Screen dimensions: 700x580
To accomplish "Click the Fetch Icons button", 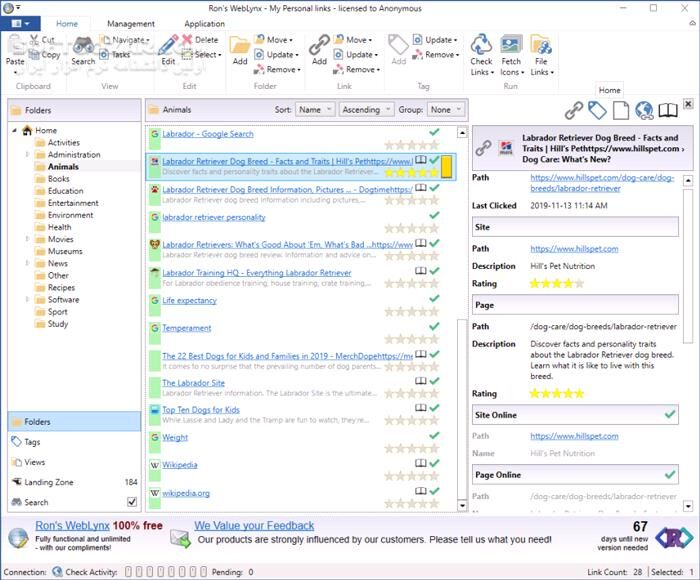I will point(511,46).
